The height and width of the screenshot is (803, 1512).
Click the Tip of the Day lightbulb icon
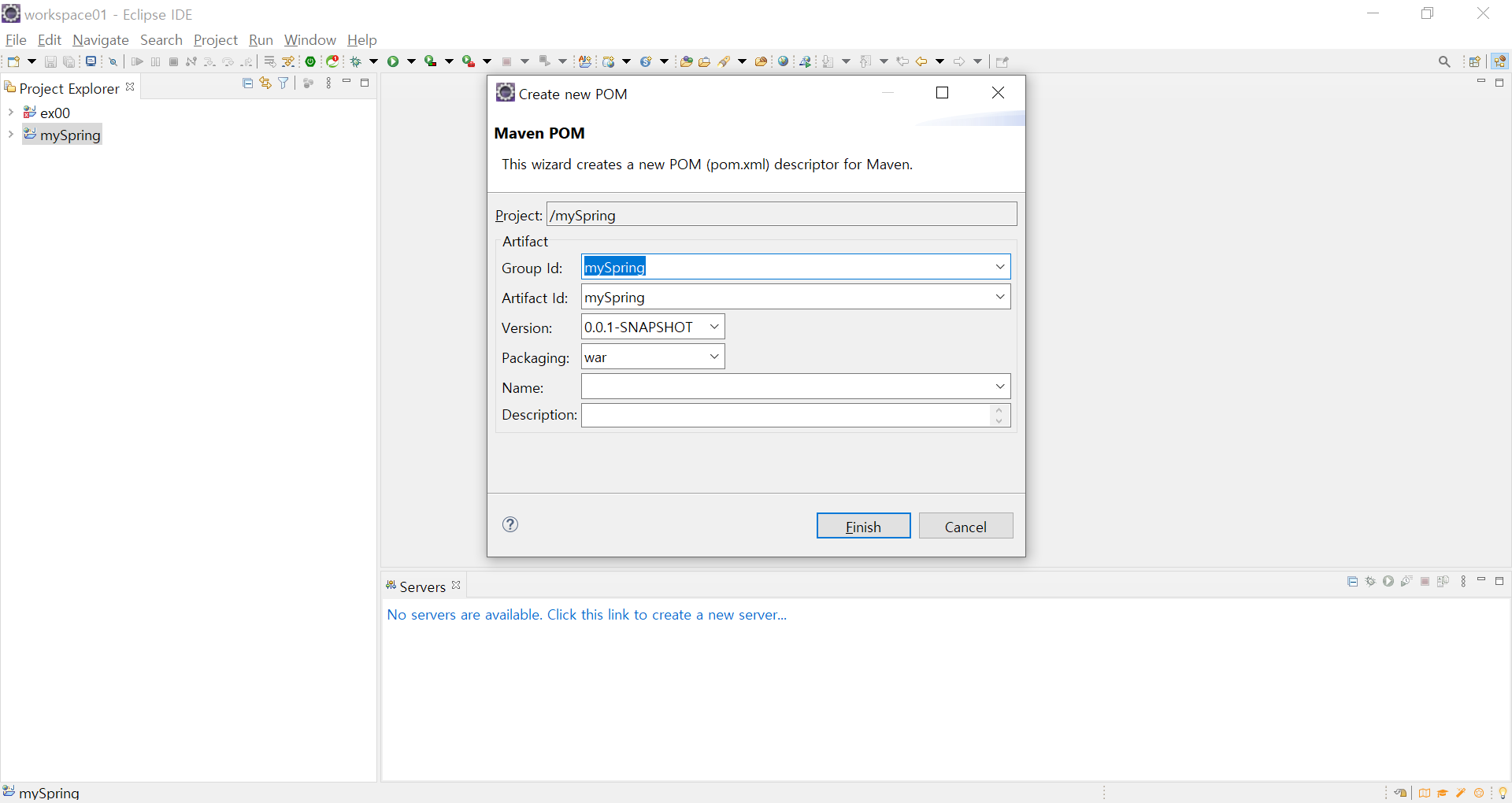1503,793
